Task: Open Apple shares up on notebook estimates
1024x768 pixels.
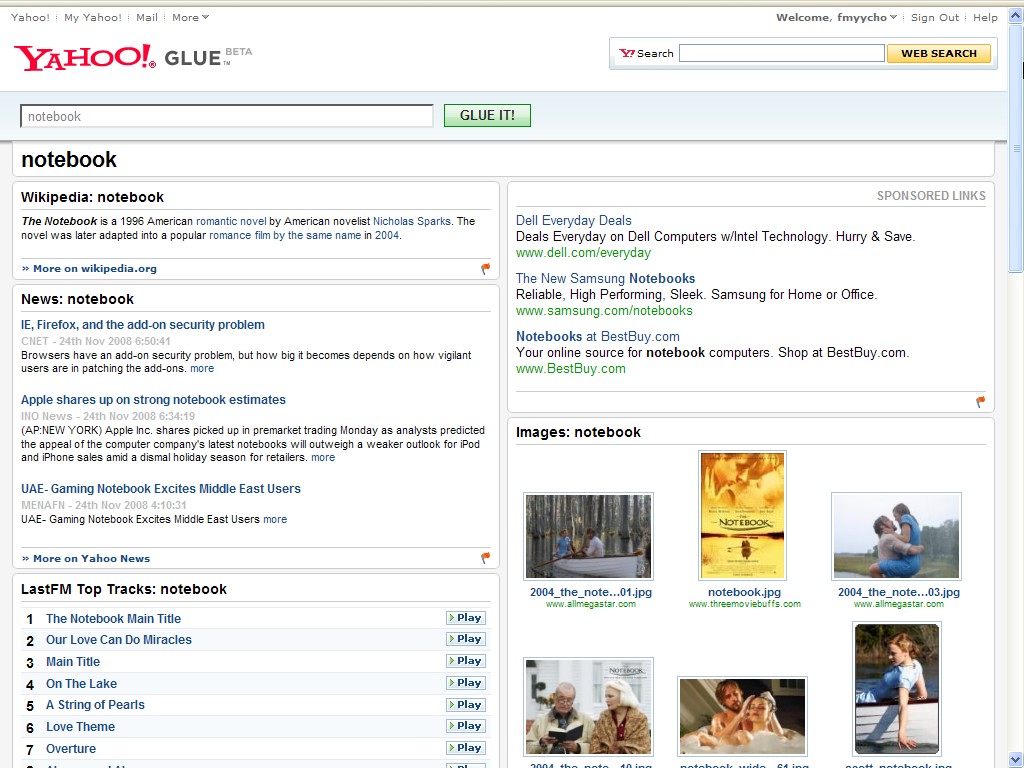Action: 153,400
